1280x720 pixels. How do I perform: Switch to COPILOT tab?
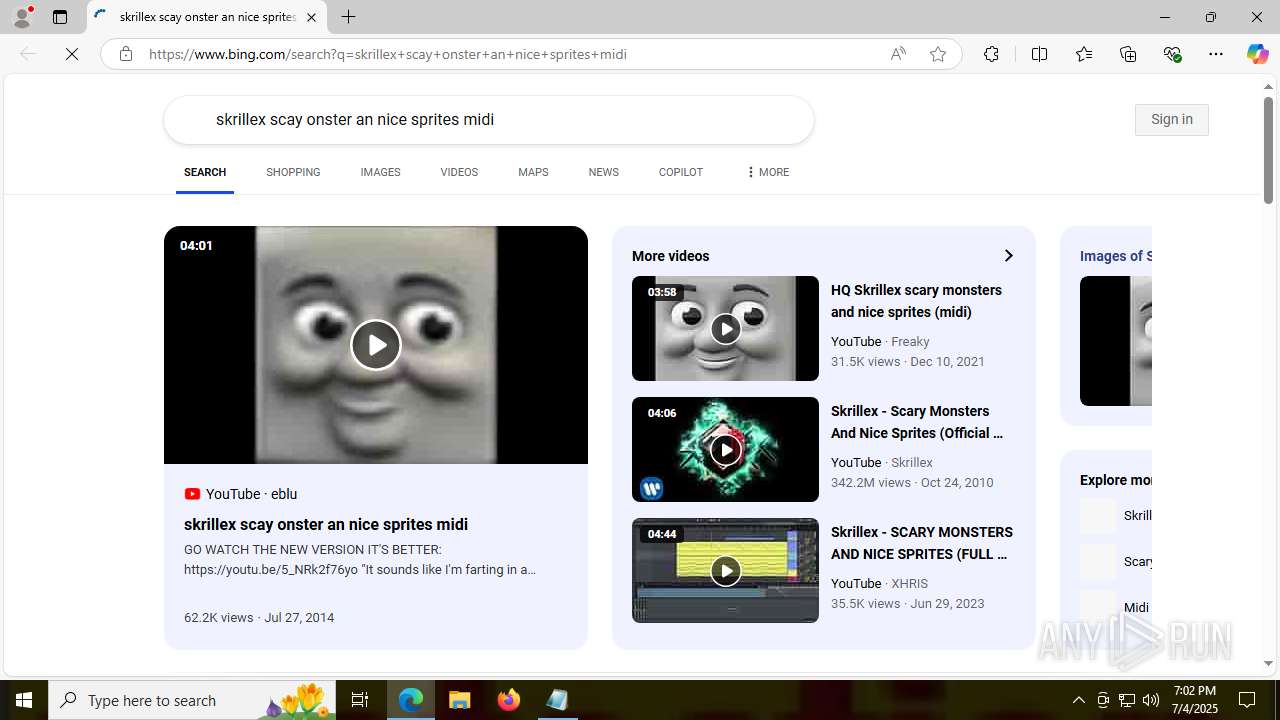(x=680, y=172)
